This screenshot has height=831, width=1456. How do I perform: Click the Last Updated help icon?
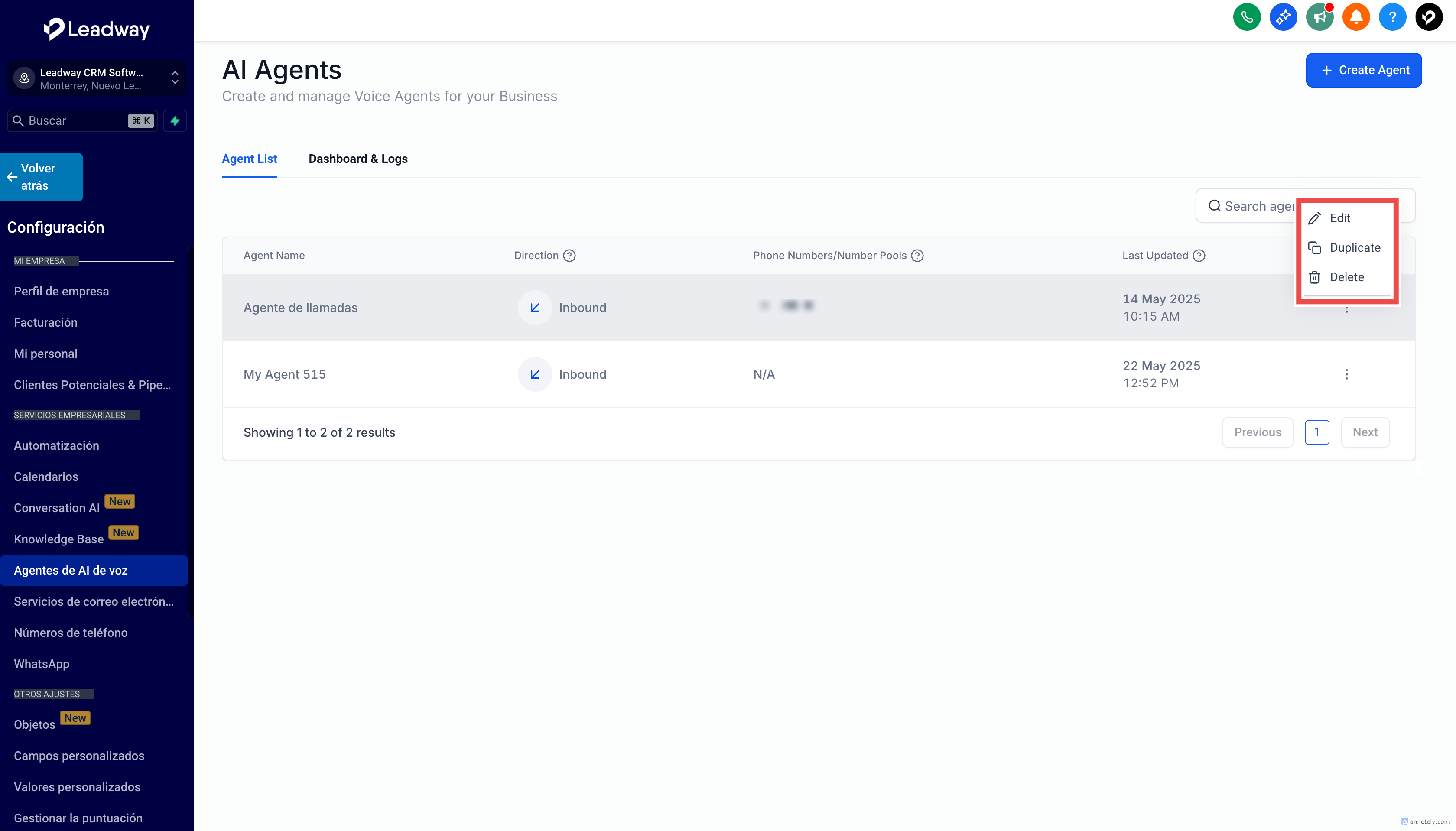1199,256
